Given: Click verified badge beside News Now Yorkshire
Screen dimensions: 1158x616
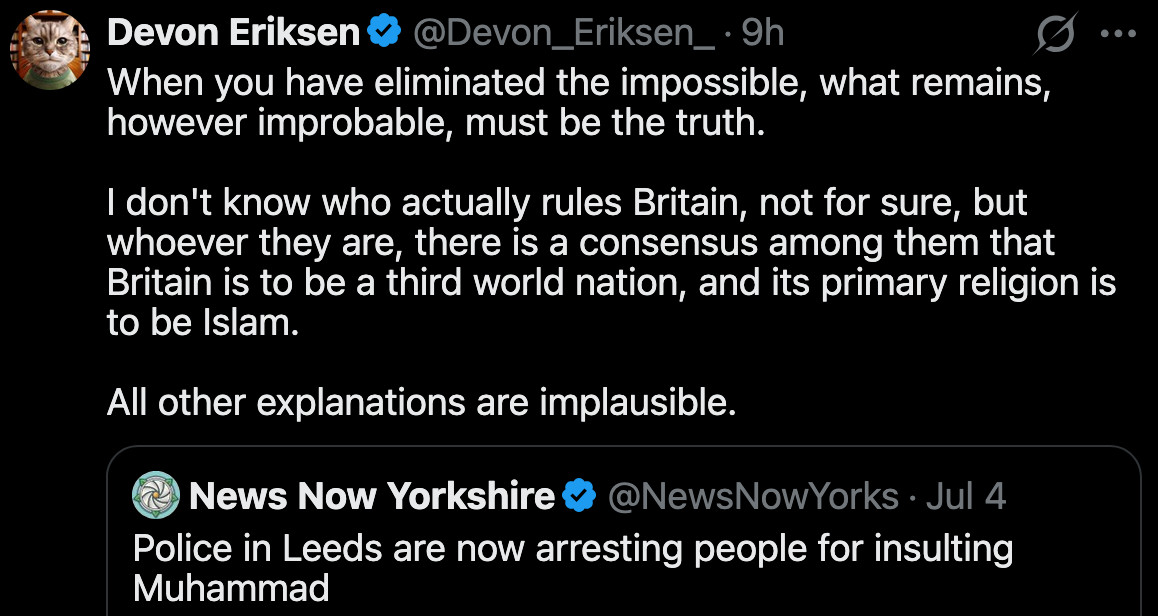Looking at the screenshot, I should pos(580,496).
